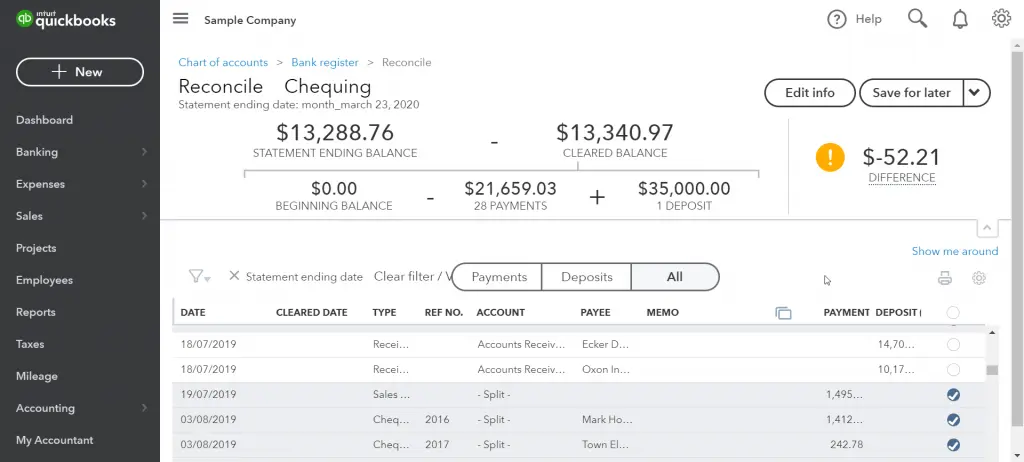1024x462 pixels.
Task: Mark Ecker D... receipt as cleared
Action: click(x=953, y=344)
